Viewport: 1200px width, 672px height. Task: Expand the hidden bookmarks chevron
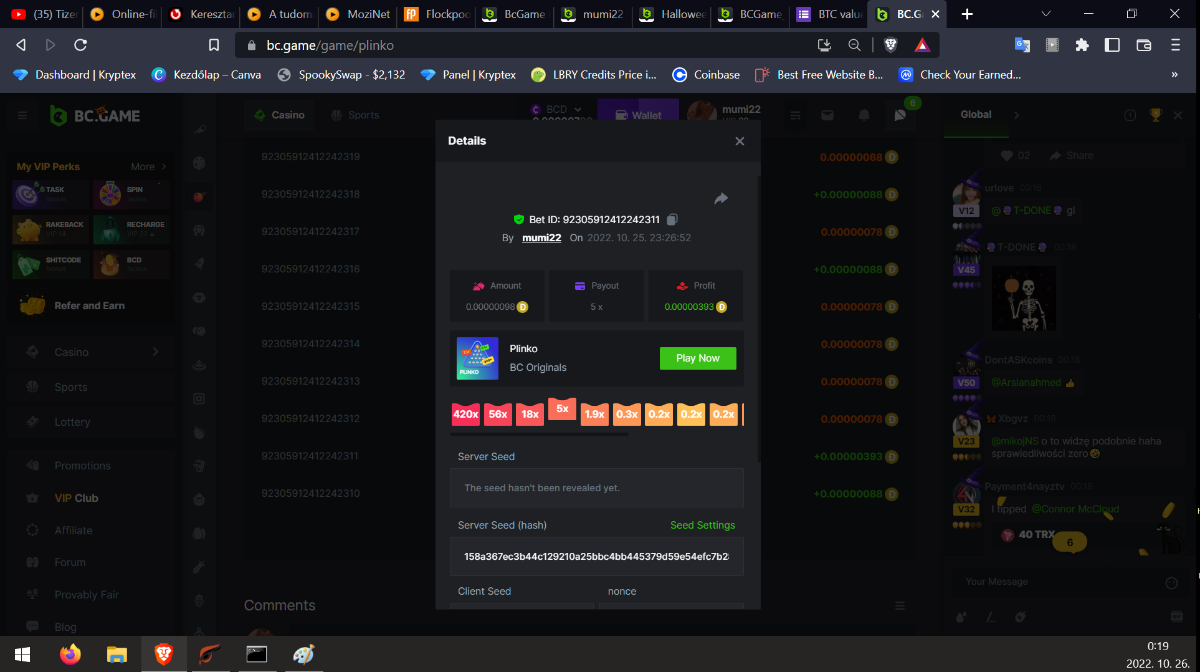tap(1174, 74)
